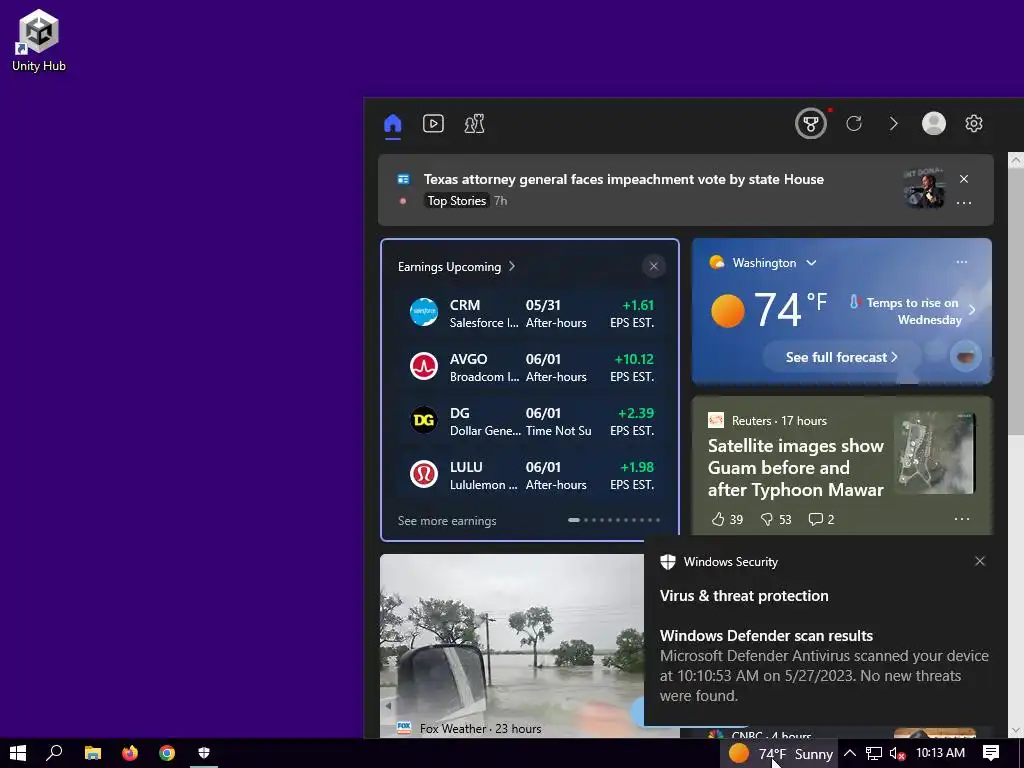
Task: Click the muted volume tray icon
Action: click(897, 753)
